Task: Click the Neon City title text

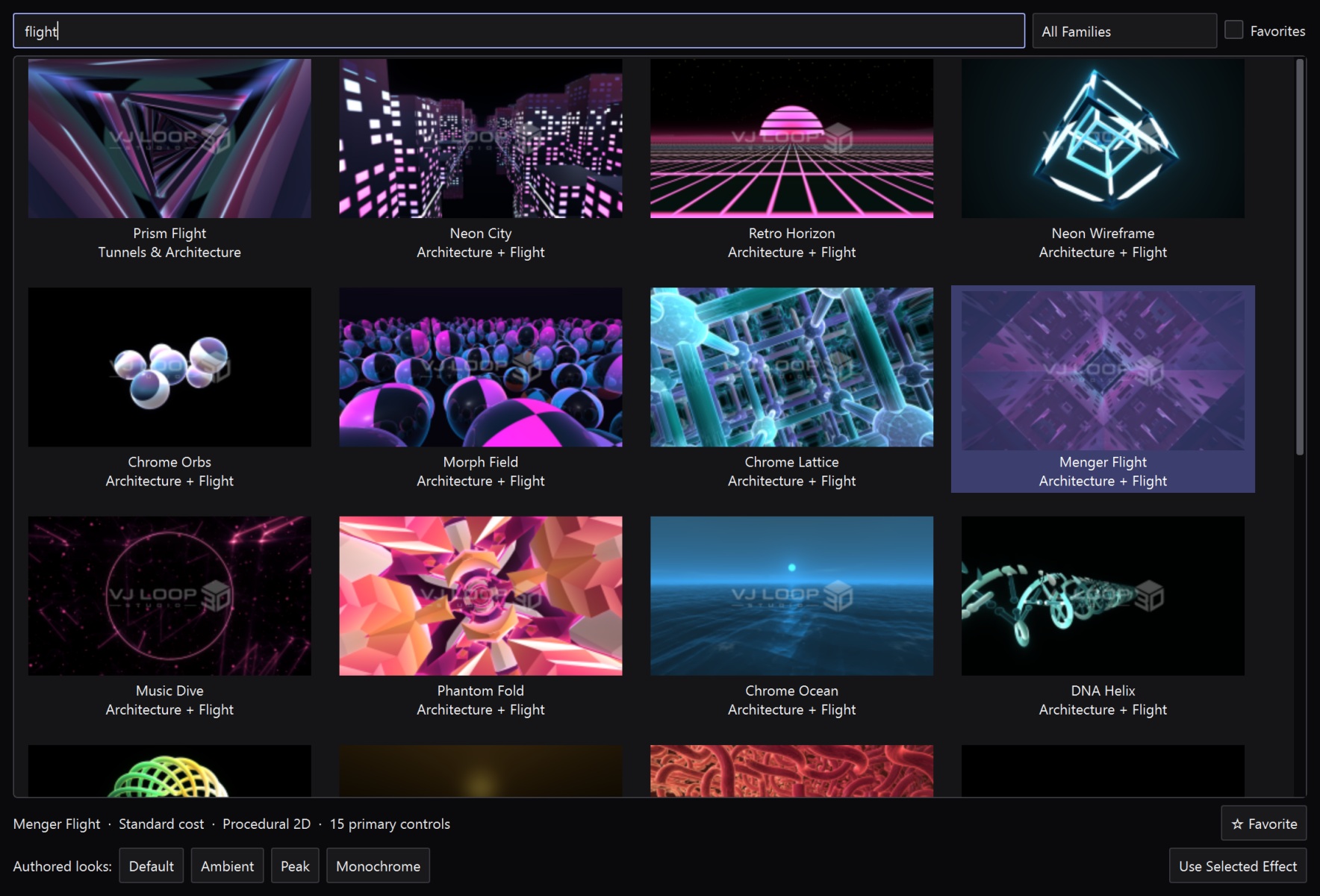Action: pyautogui.click(x=480, y=234)
